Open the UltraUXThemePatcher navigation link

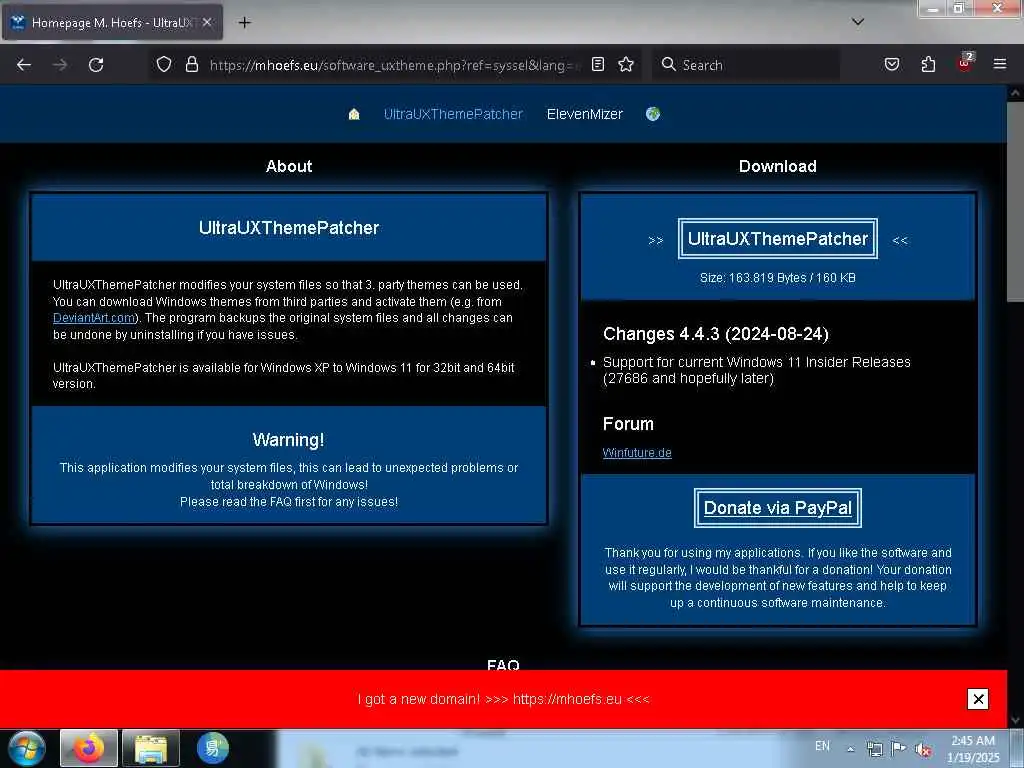(453, 114)
